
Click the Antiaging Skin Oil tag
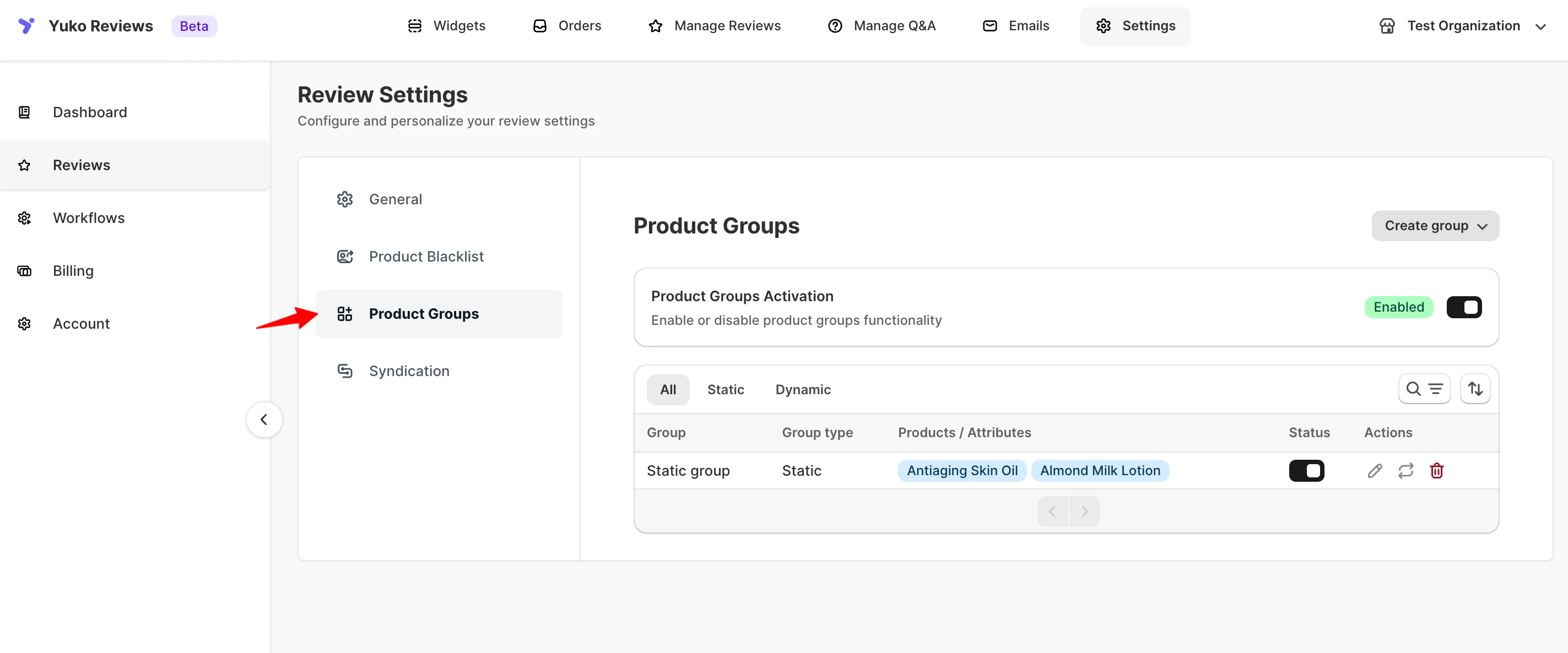click(962, 470)
